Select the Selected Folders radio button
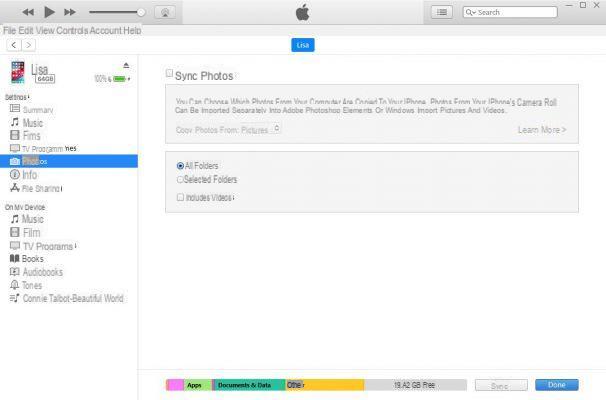Screen dimensions: 606x400 180,180
